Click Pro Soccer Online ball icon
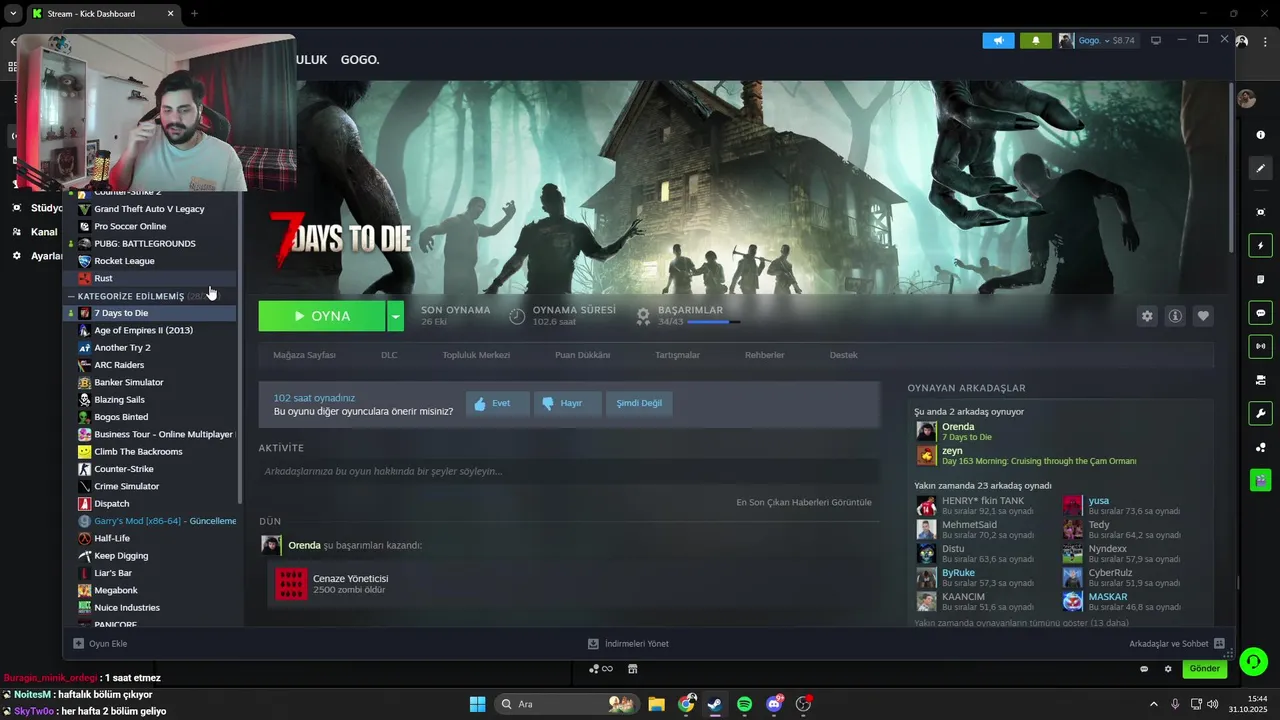Image resolution: width=1280 pixels, height=720 pixels. [84, 226]
